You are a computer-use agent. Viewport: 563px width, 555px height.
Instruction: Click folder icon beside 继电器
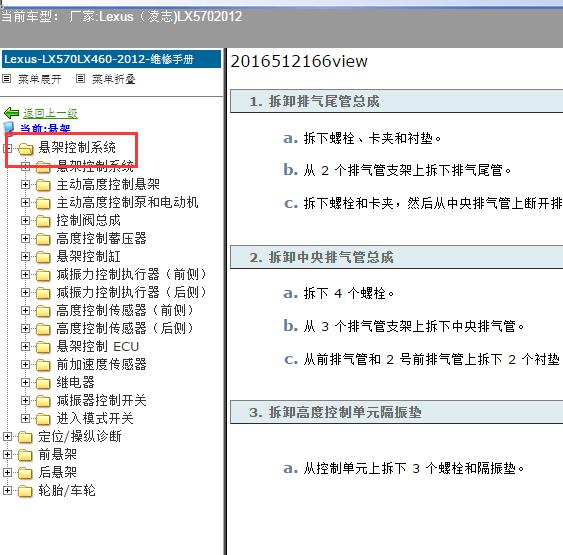43,383
